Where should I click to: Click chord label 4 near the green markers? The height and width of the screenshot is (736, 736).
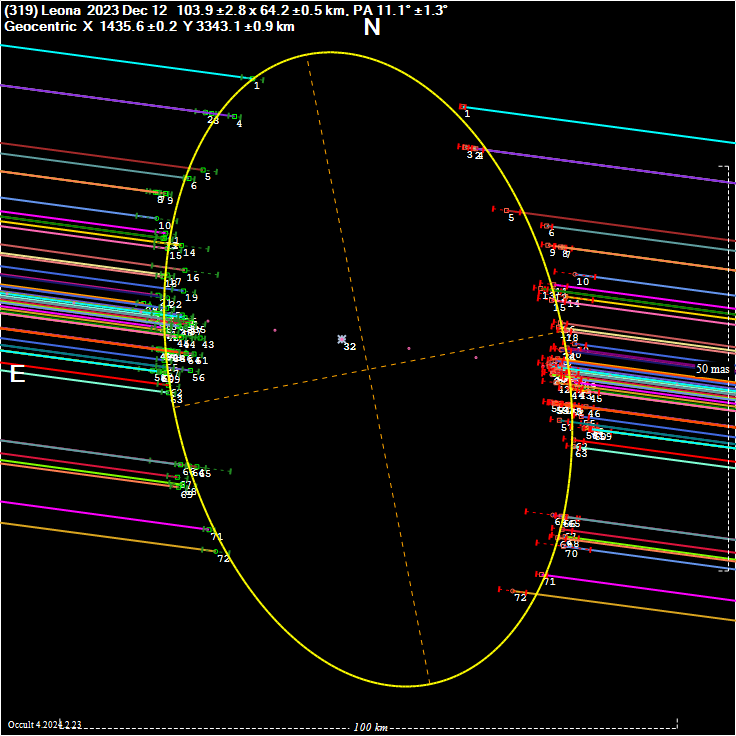point(239,124)
